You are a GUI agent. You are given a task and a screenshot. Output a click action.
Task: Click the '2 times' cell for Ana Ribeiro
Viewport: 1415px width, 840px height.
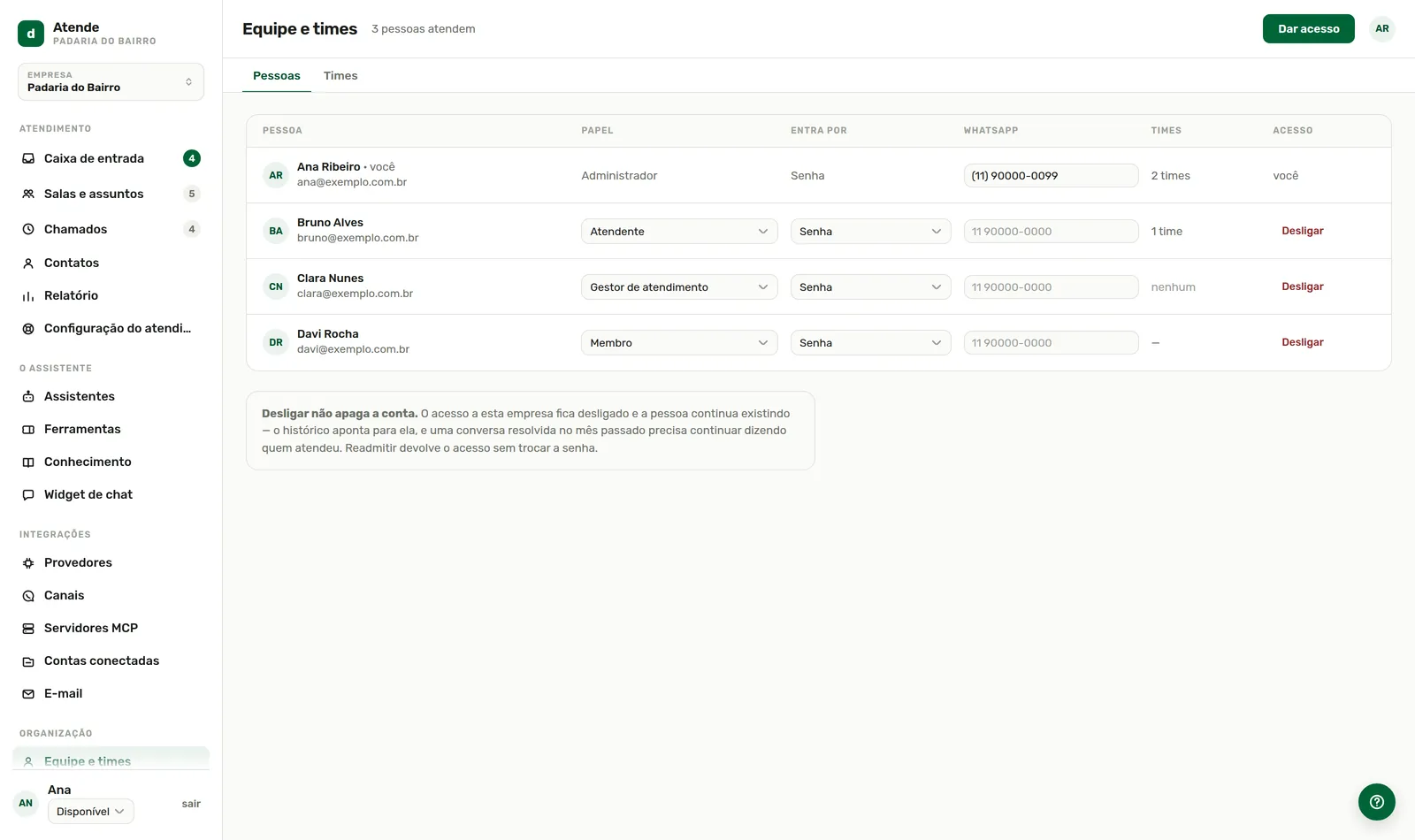click(x=1170, y=175)
